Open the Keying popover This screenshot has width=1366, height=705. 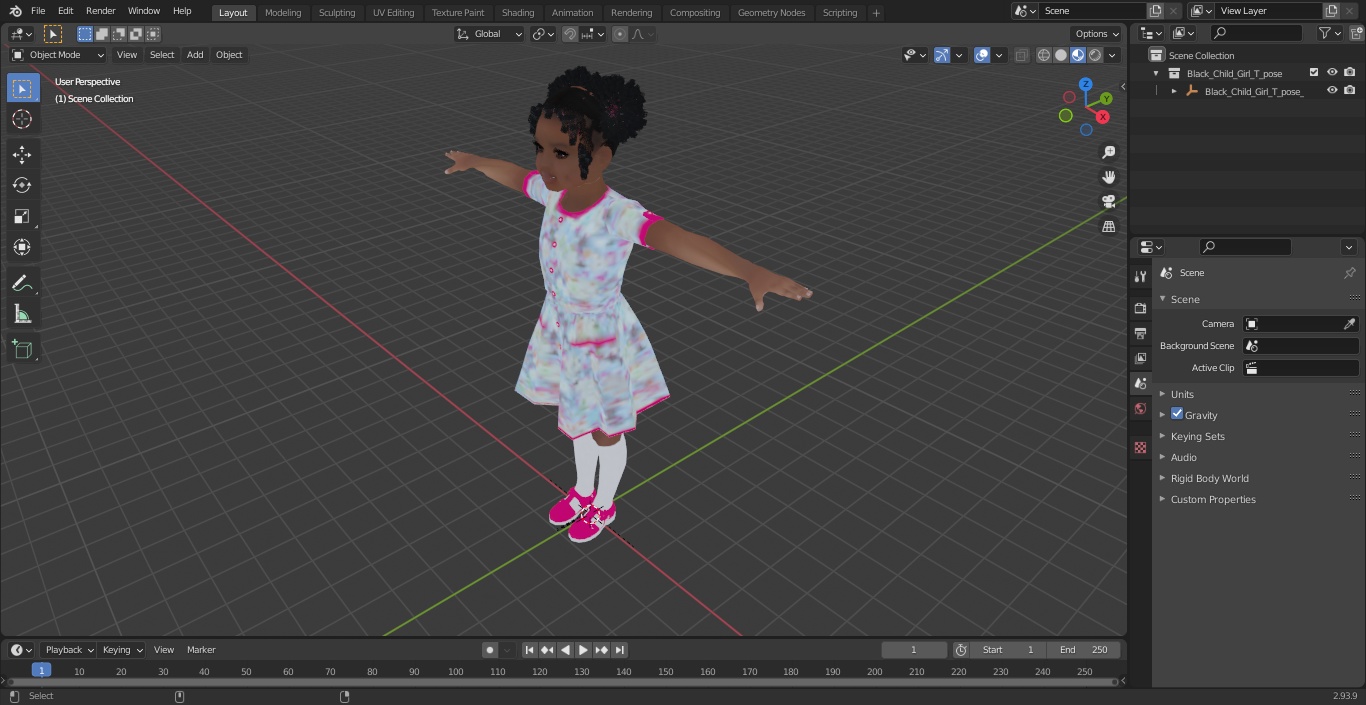tap(122, 650)
